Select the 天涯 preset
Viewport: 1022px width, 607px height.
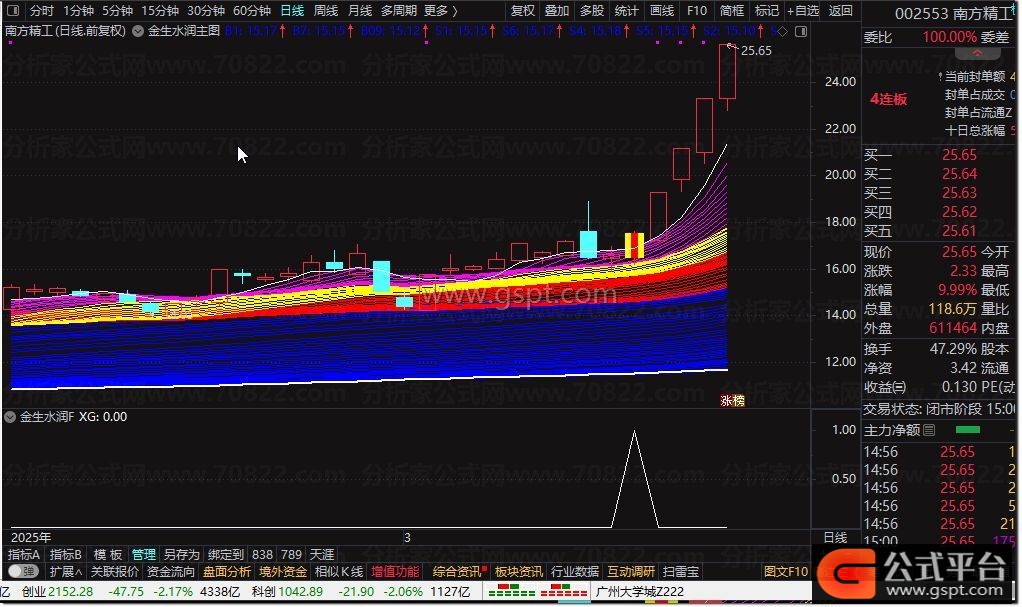pyautogui.click(x=321, y=554)
